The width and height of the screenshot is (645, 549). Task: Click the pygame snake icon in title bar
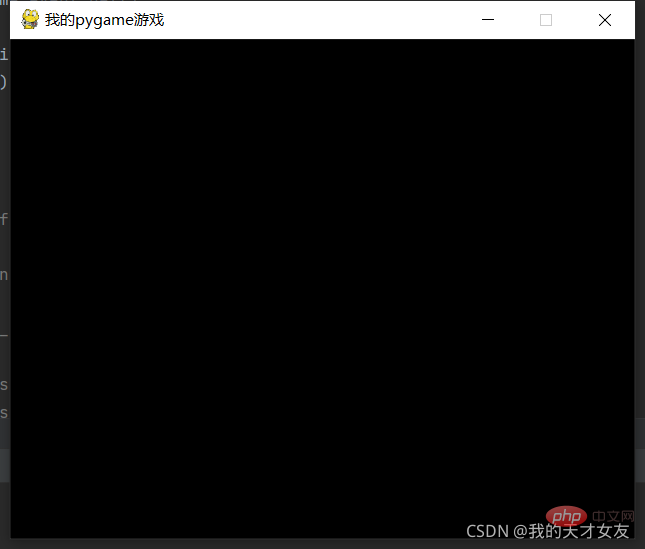click(x=30, y=19)
